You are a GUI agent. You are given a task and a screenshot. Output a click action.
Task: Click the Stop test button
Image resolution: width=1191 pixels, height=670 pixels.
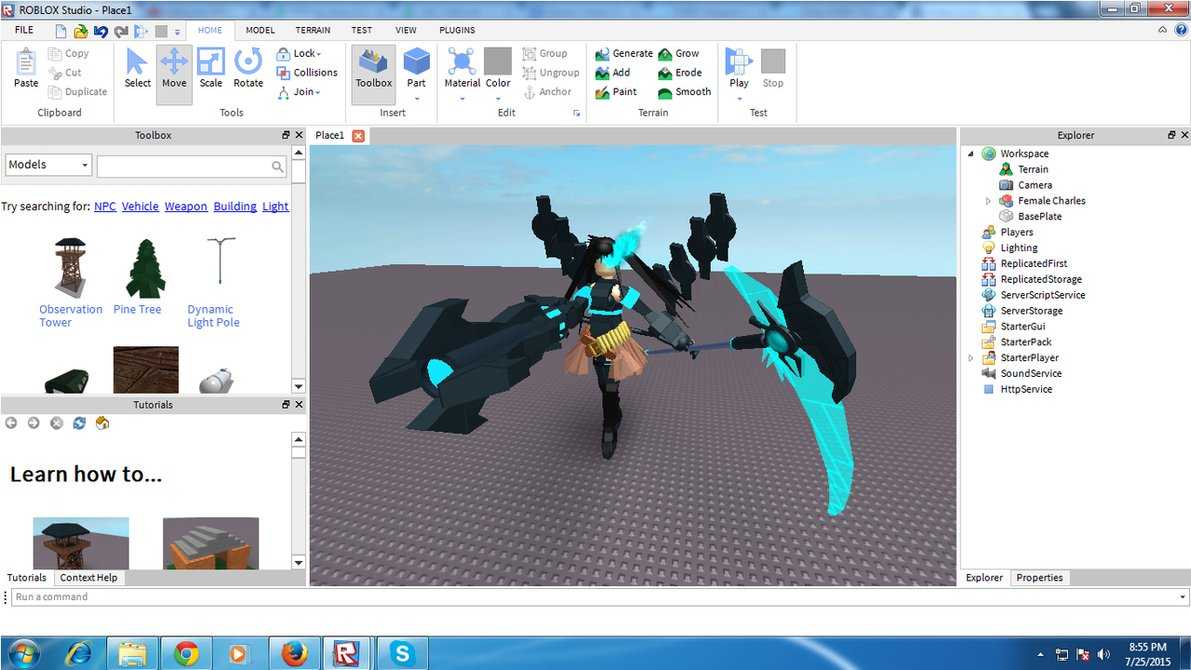[772, 68]
